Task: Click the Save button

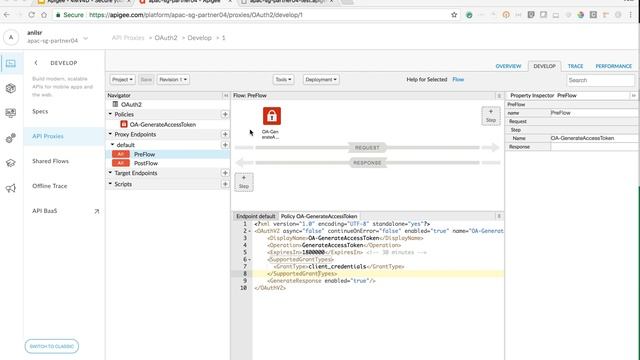Action: click(147, 80)
